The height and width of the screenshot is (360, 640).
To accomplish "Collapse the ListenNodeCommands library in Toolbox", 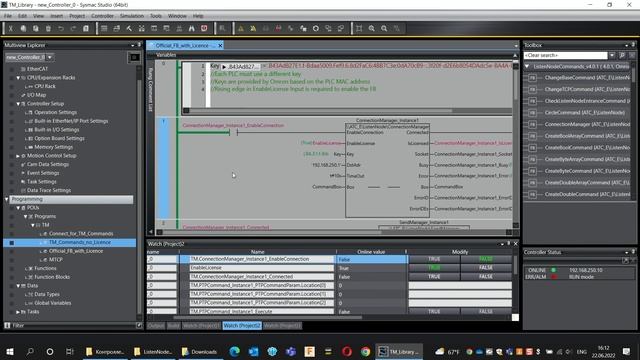I will click(527, 66).
